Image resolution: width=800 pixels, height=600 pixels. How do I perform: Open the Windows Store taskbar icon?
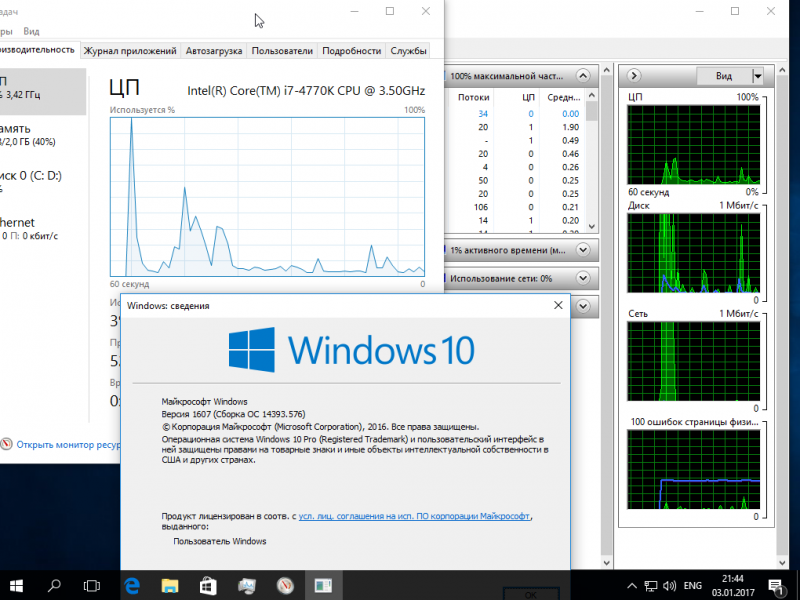point(208,585)
